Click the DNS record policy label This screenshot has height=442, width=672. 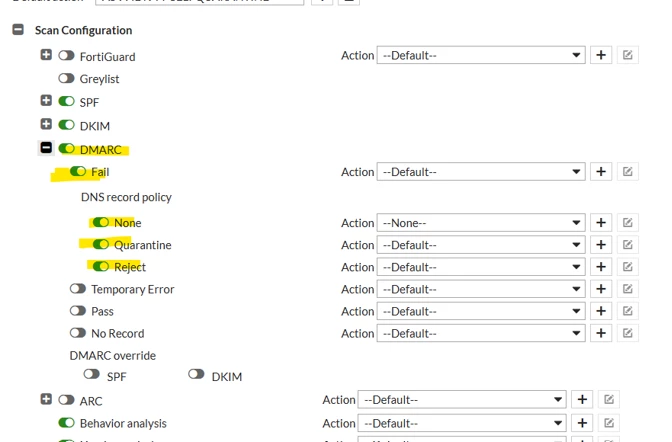(126, 197)
